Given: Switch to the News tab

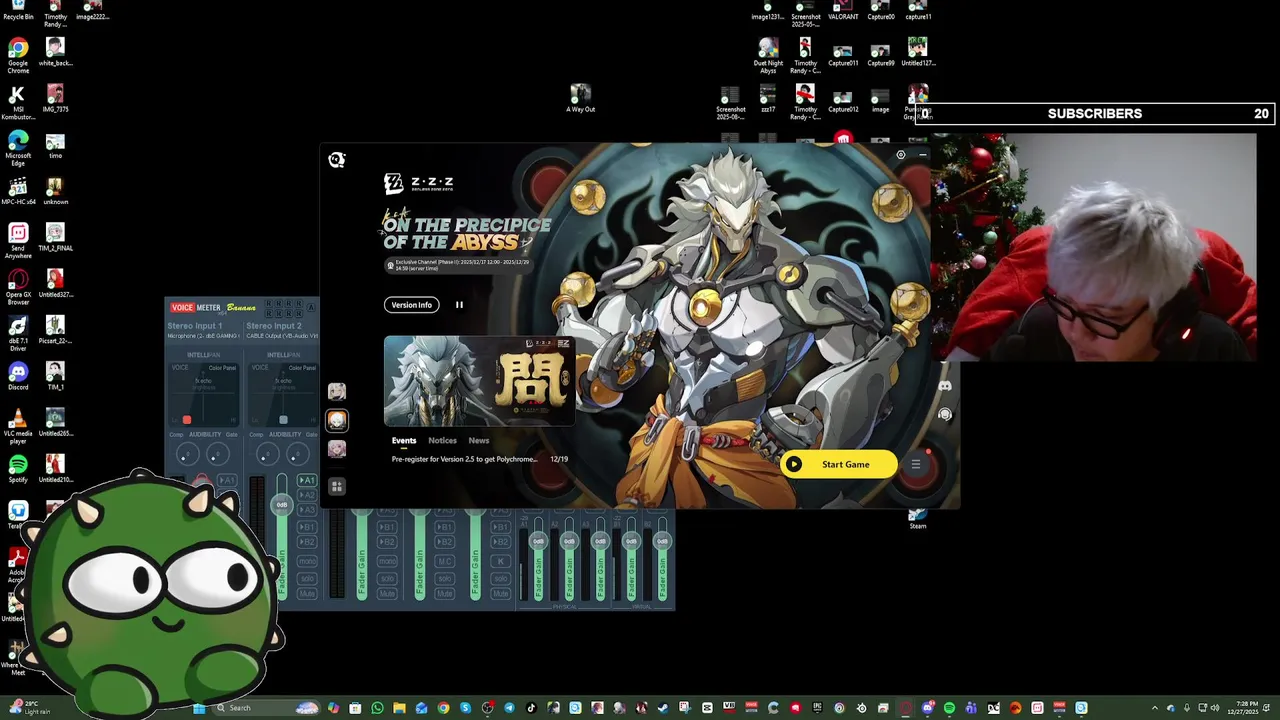Looking at the screenshot, I should tap(479, 440).
